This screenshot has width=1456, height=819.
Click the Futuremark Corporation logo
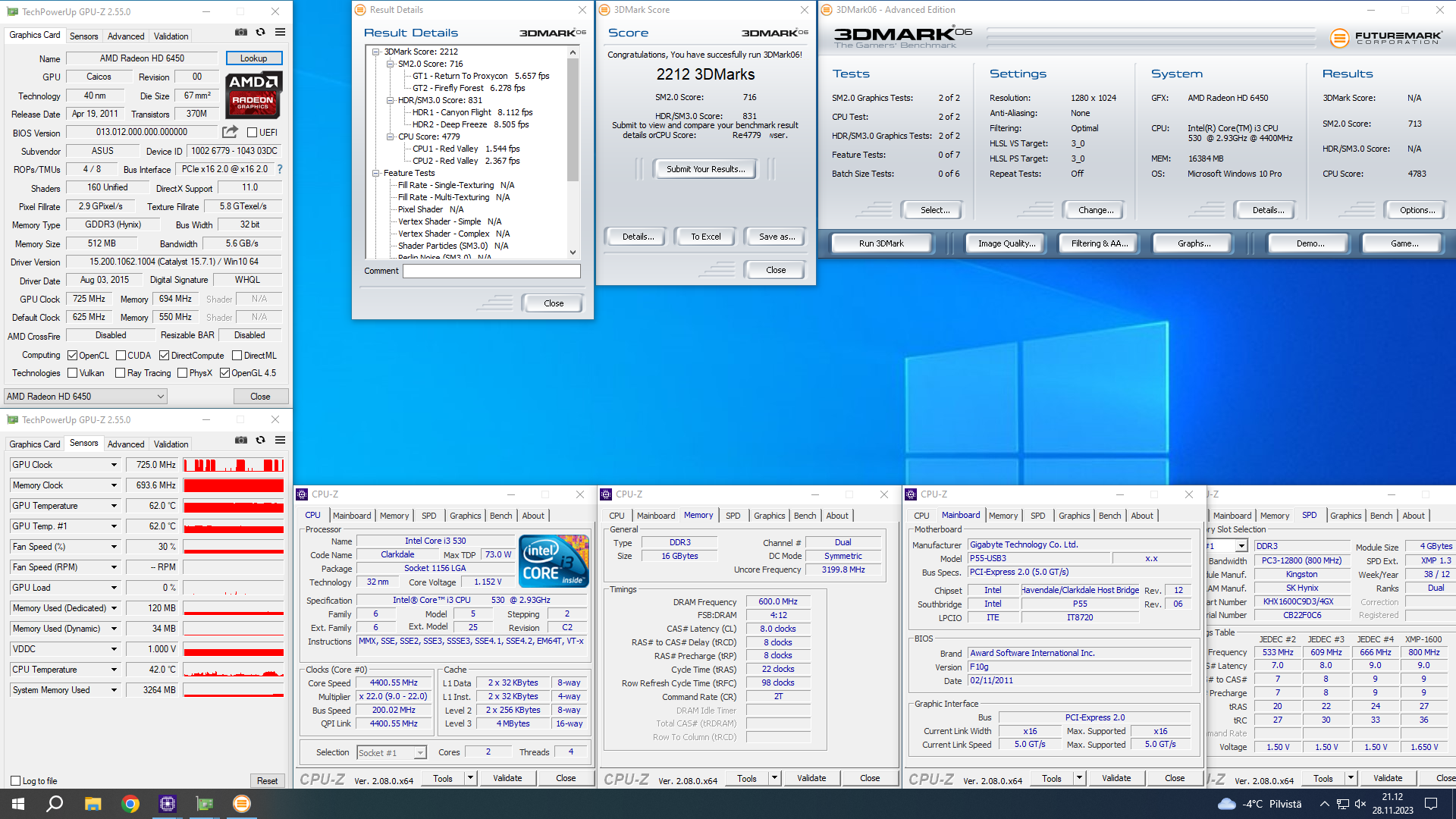click(x=1385, y=38)
